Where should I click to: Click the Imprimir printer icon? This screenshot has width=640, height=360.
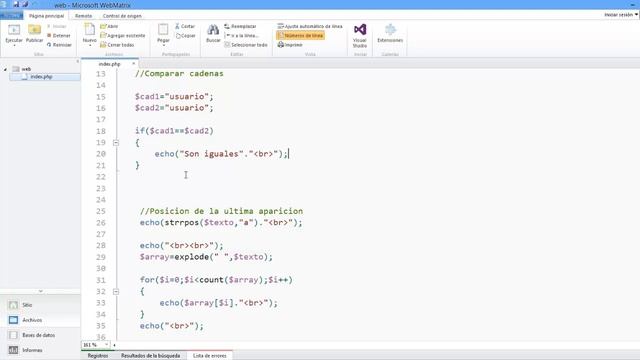pyautogui.click(x=281, y=45)
